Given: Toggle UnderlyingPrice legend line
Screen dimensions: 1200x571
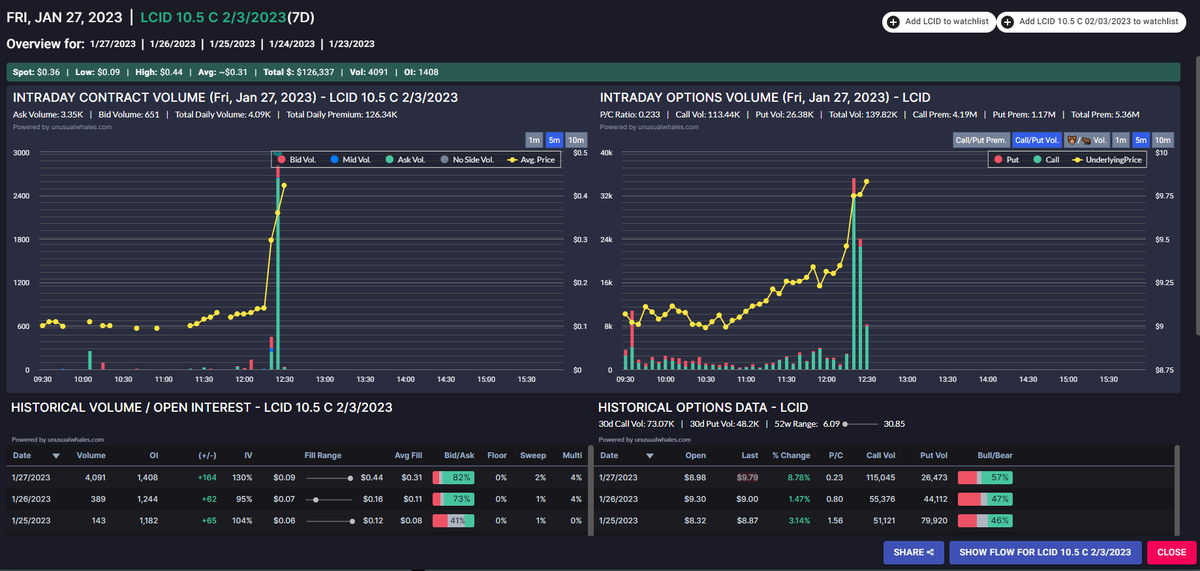Looking at the screenshot, I should click(1077, 159).
